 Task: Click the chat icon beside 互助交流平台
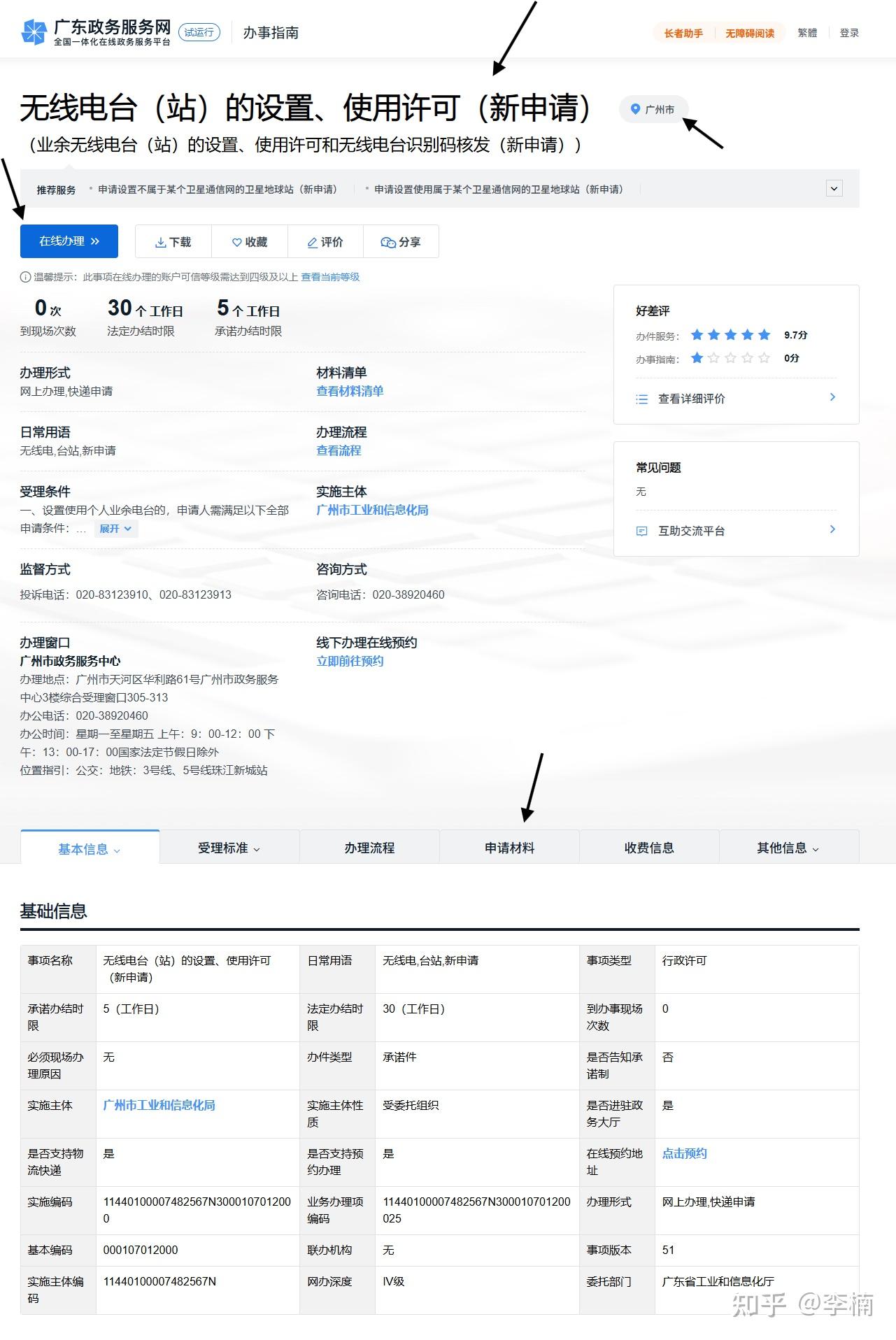641,531
